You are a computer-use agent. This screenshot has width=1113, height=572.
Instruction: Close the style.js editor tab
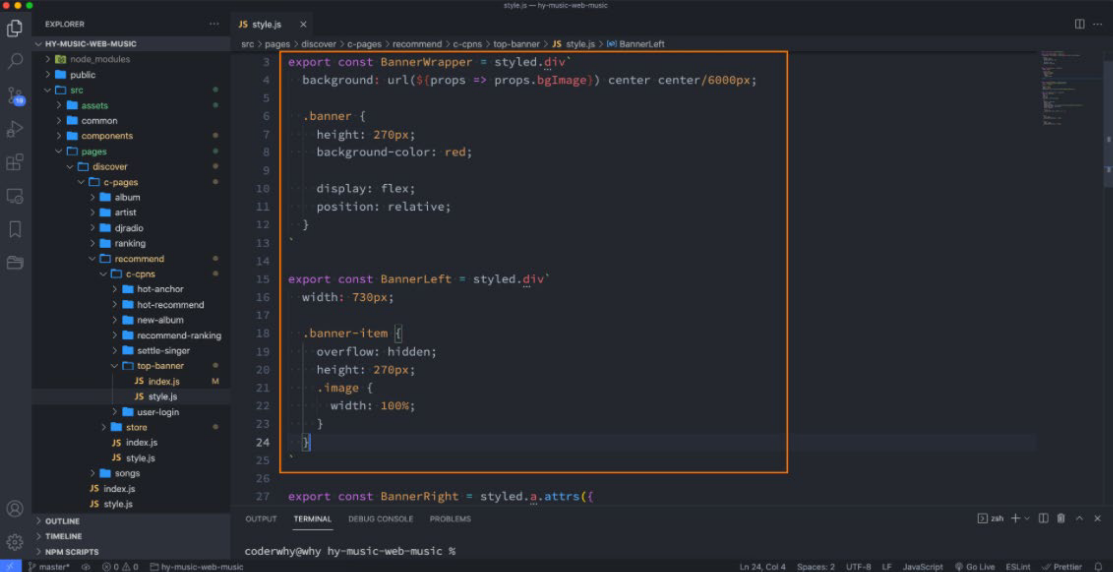303,24
